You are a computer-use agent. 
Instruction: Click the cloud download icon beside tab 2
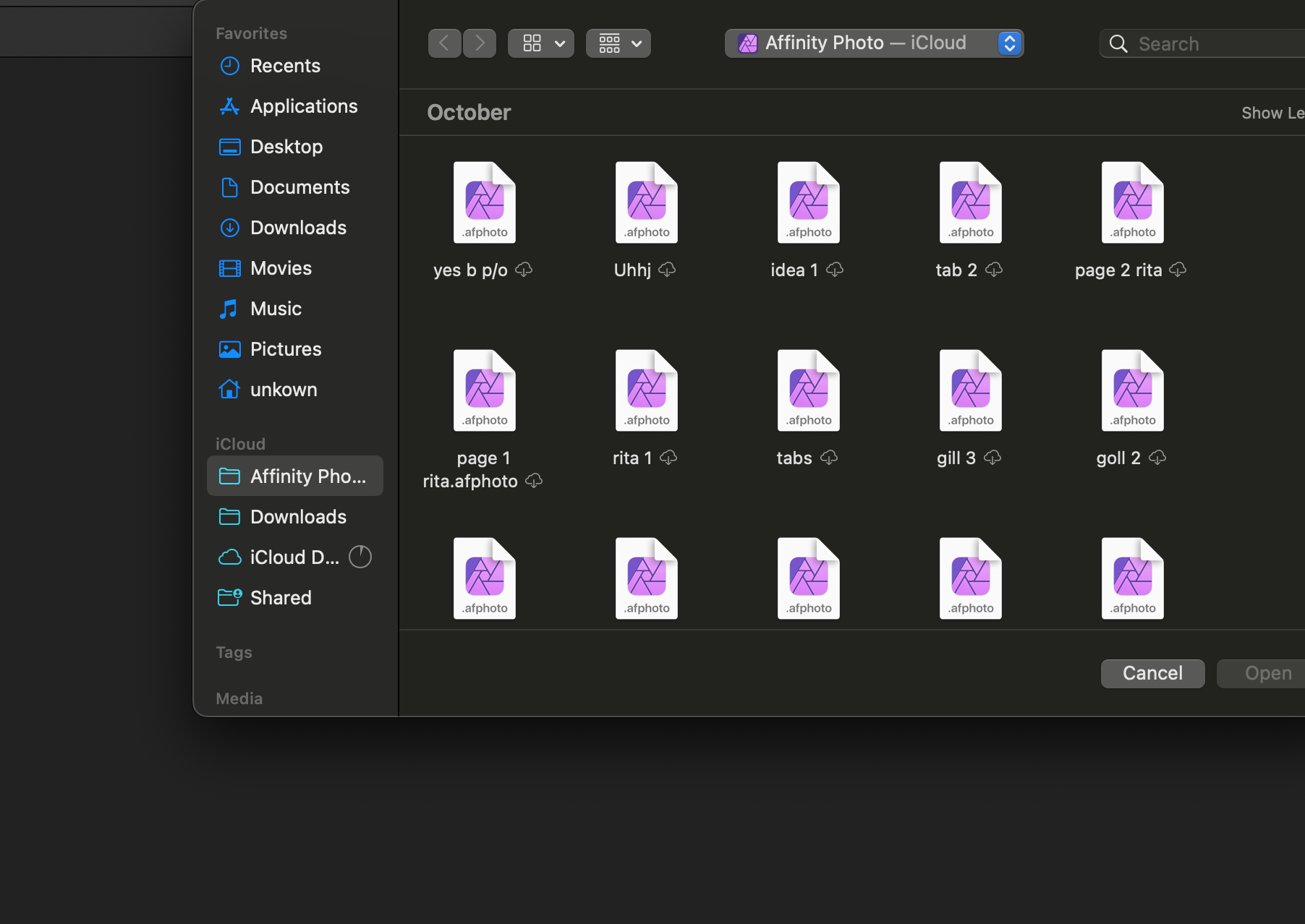(x=994, y=270)
